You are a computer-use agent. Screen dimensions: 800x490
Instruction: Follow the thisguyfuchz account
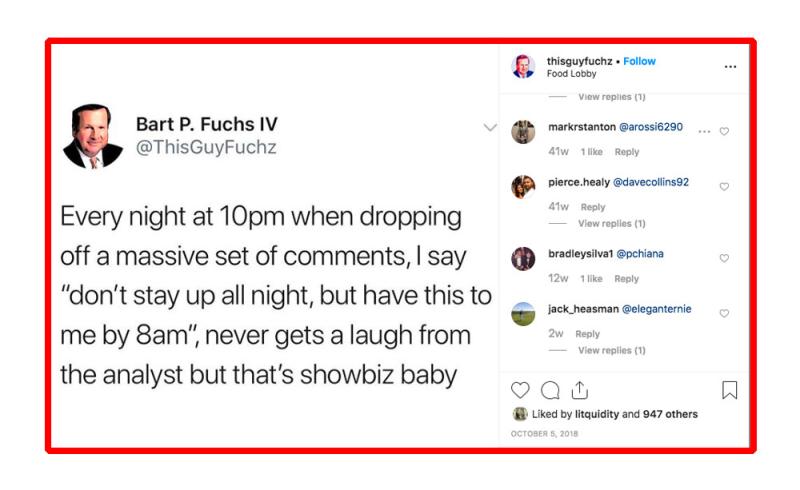pyautogui.click(x=640, y=61)
